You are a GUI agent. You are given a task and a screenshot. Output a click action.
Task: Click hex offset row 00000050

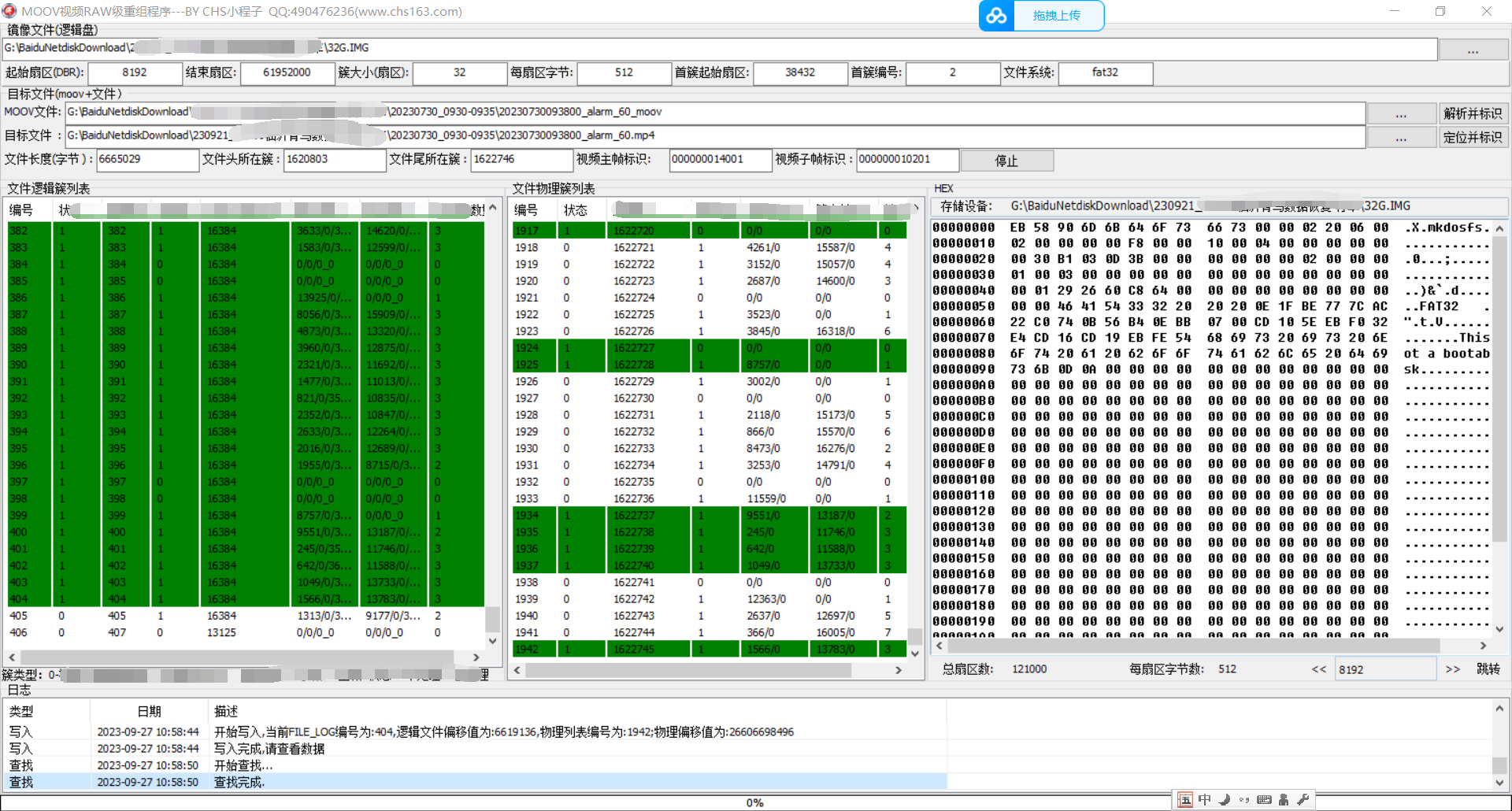point(1210,306)
